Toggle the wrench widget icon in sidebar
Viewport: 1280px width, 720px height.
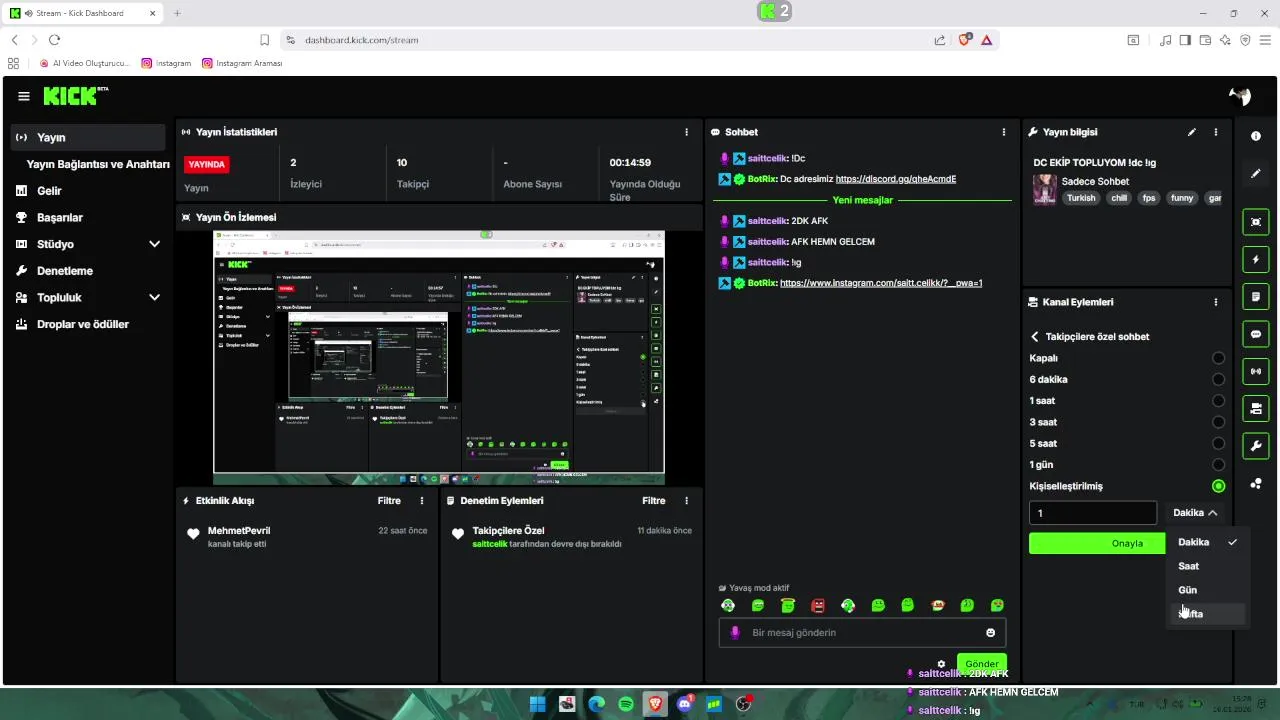(1256, 445)
